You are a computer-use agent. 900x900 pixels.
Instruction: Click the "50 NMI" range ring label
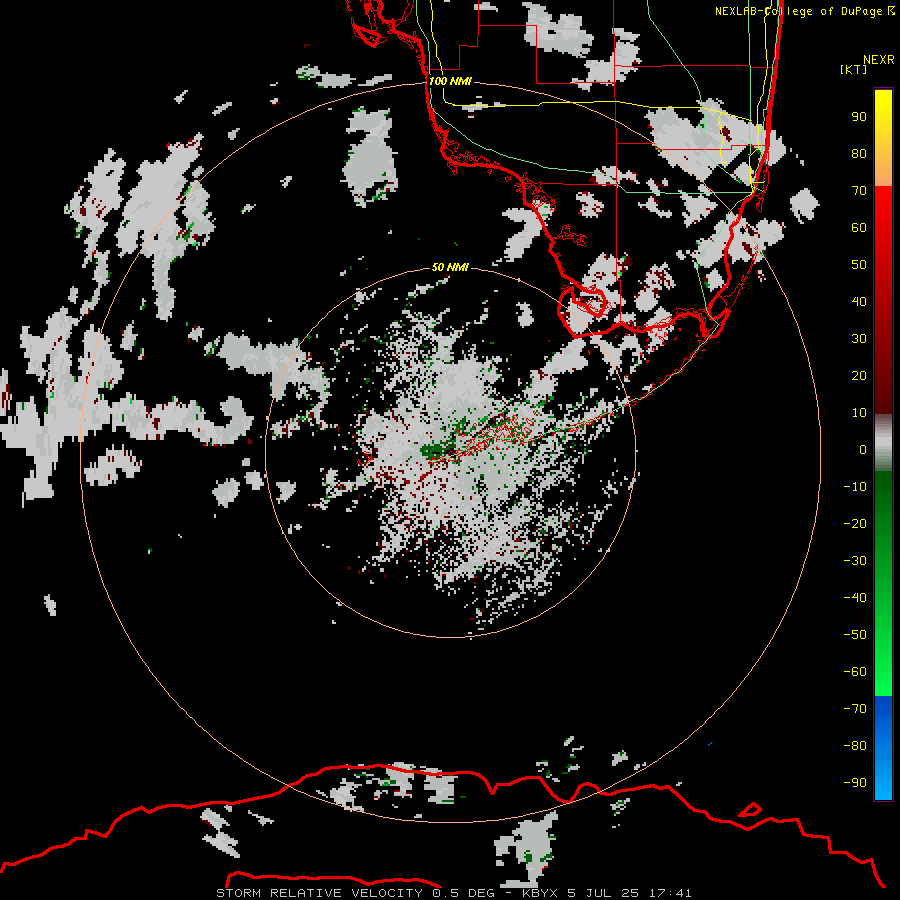[451, 267]
